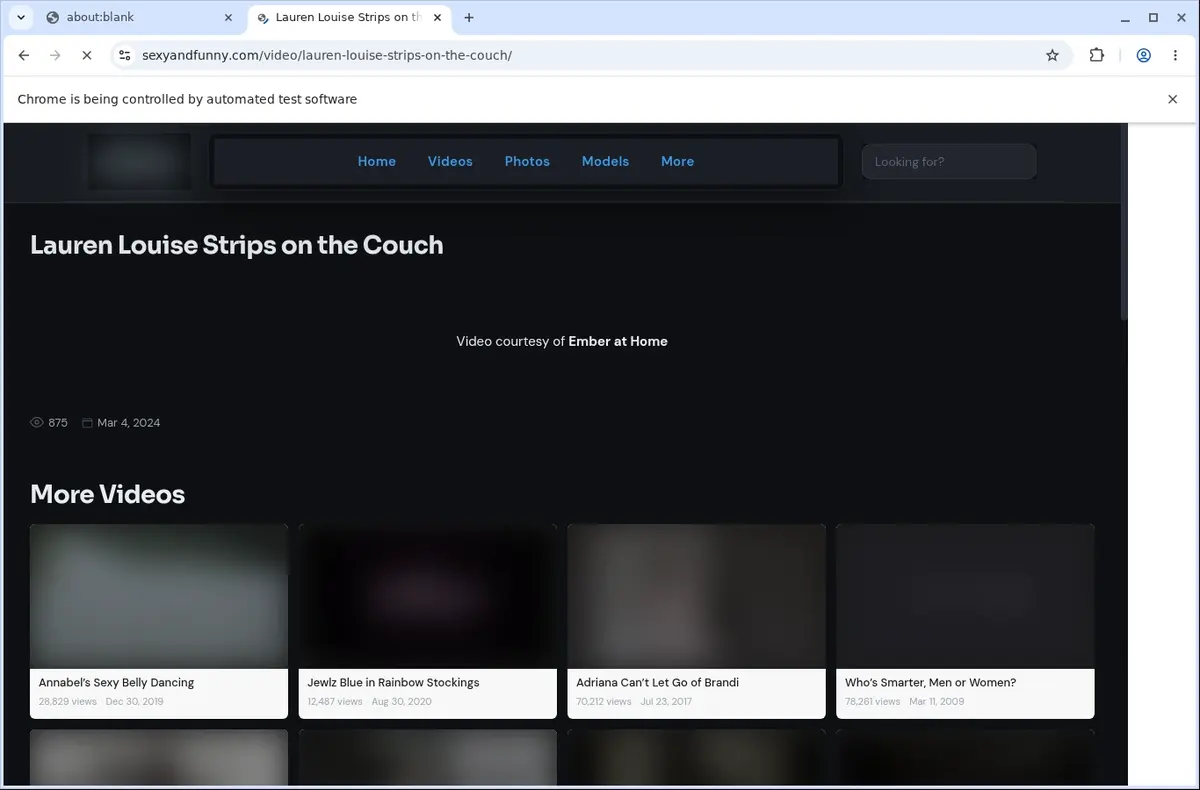
Task: Open the Chrome profile icon
Action: (x=1143, y=56)
